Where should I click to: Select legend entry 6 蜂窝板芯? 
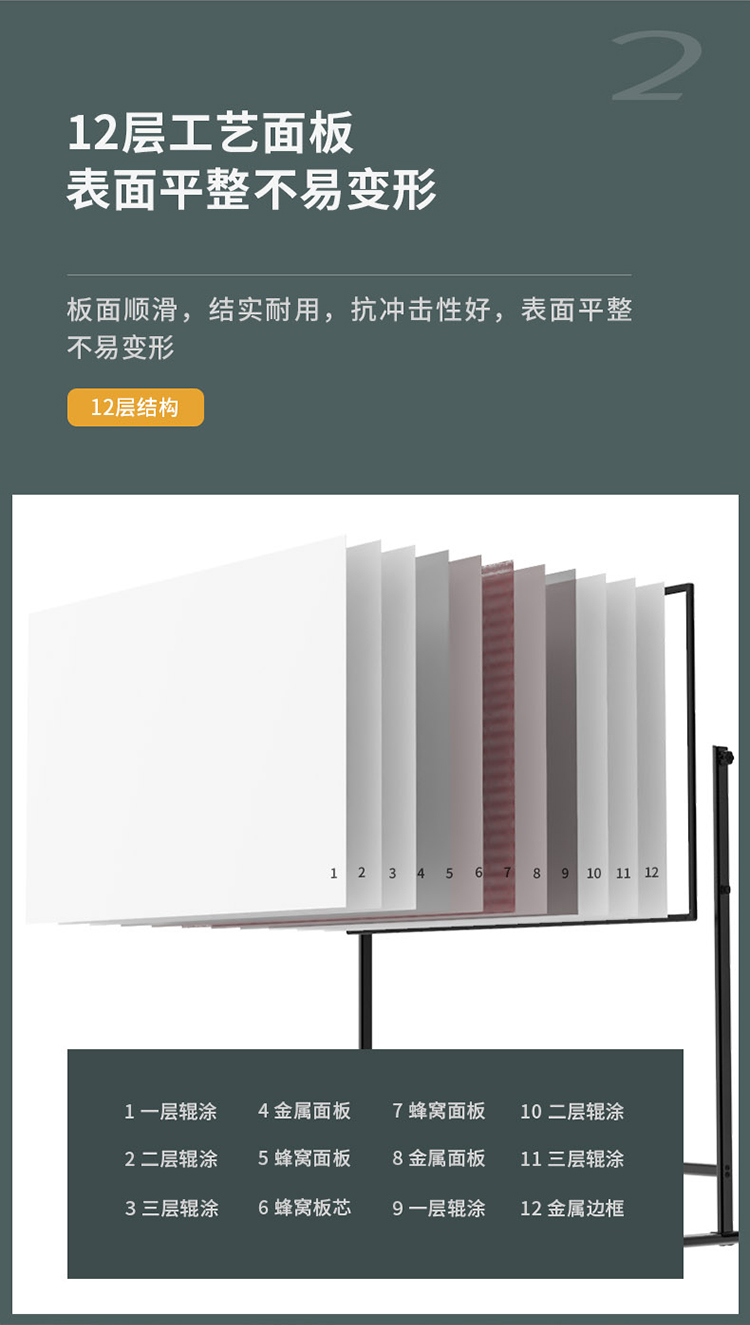tap(304, 1208)
